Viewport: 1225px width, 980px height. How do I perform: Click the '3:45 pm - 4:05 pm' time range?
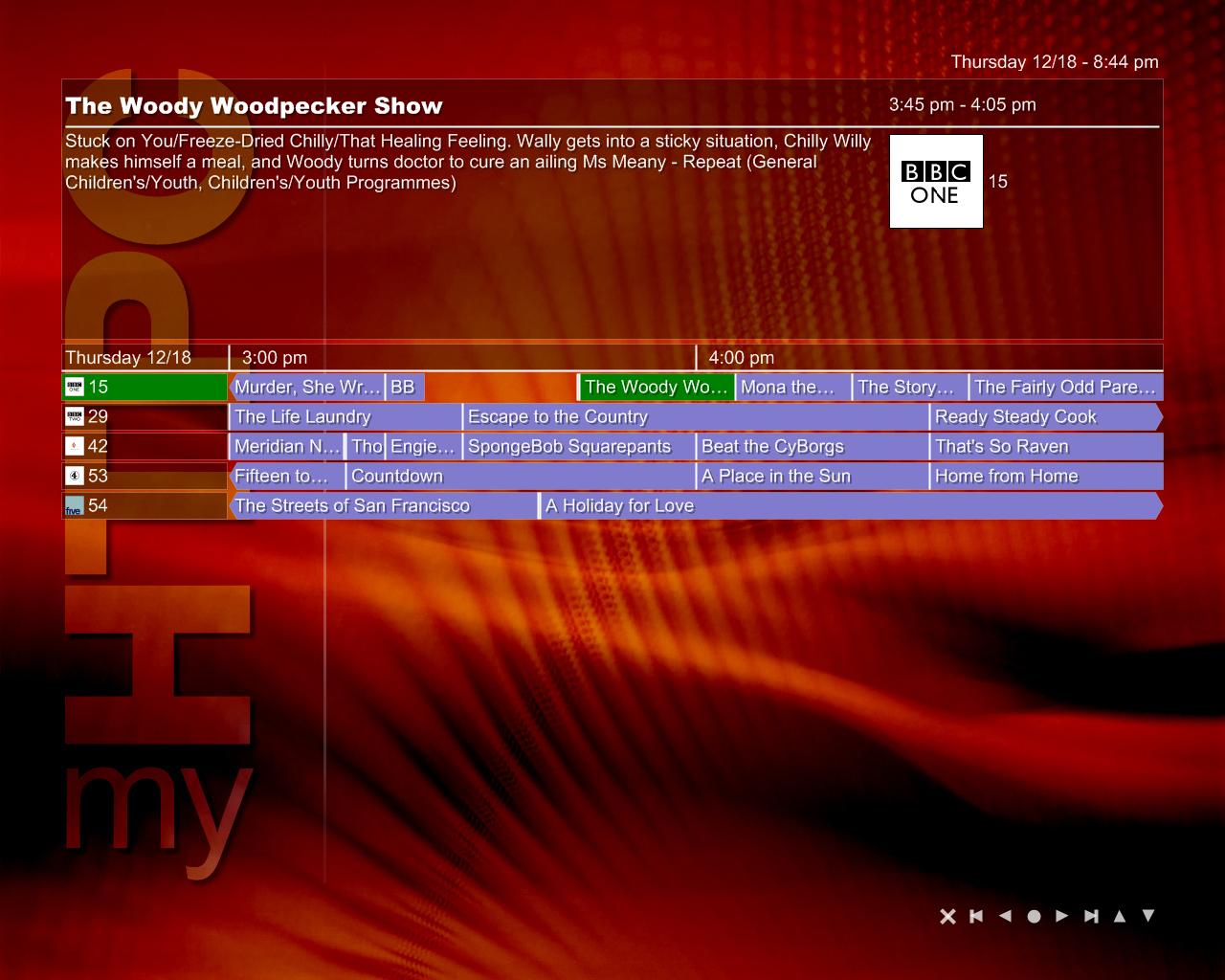coord(963,105)
